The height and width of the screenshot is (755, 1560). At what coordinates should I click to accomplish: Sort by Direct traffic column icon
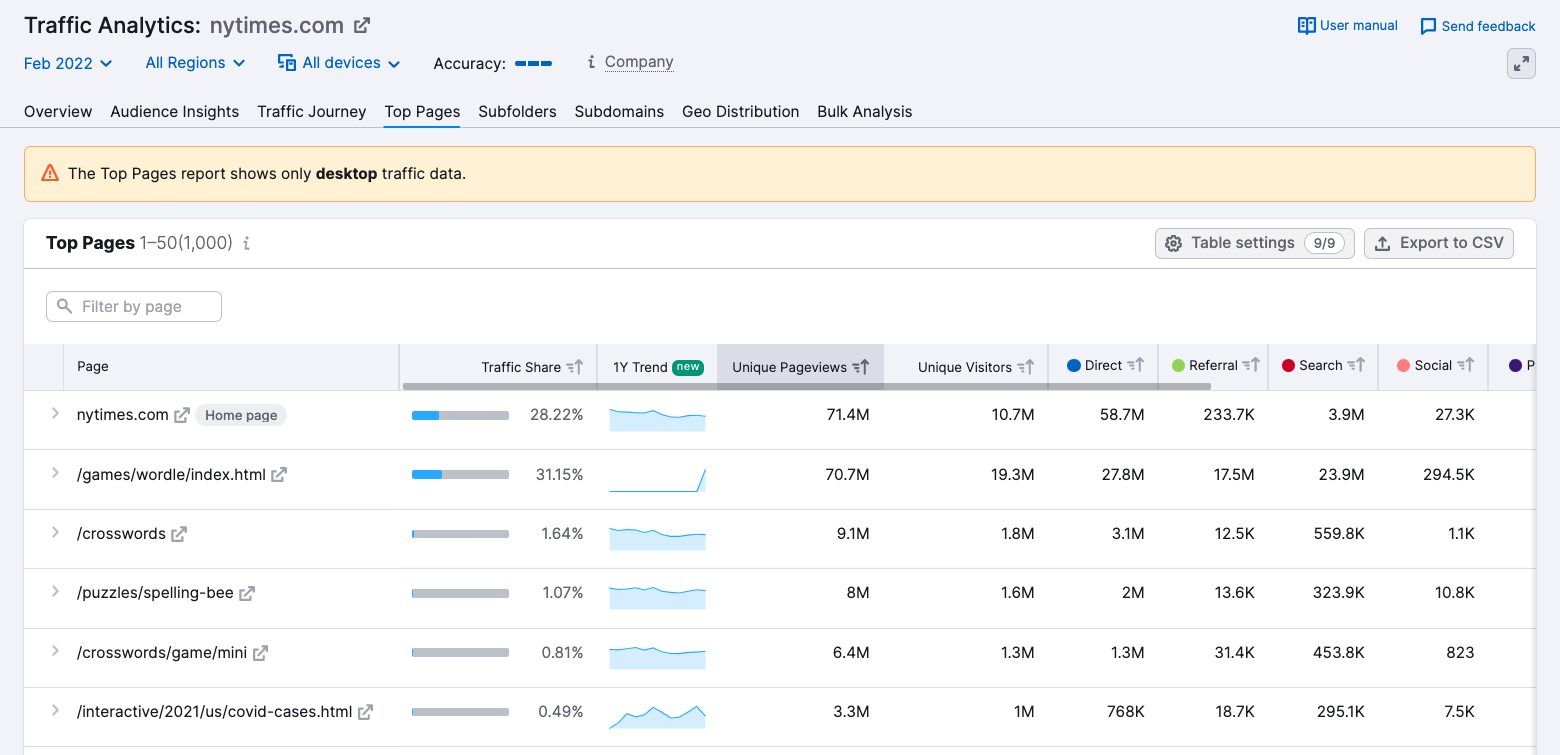[x=1136, y=366]
